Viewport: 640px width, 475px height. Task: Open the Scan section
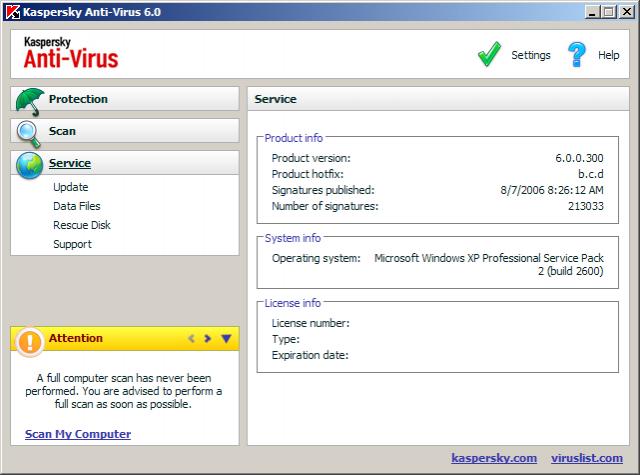(125, 131)
